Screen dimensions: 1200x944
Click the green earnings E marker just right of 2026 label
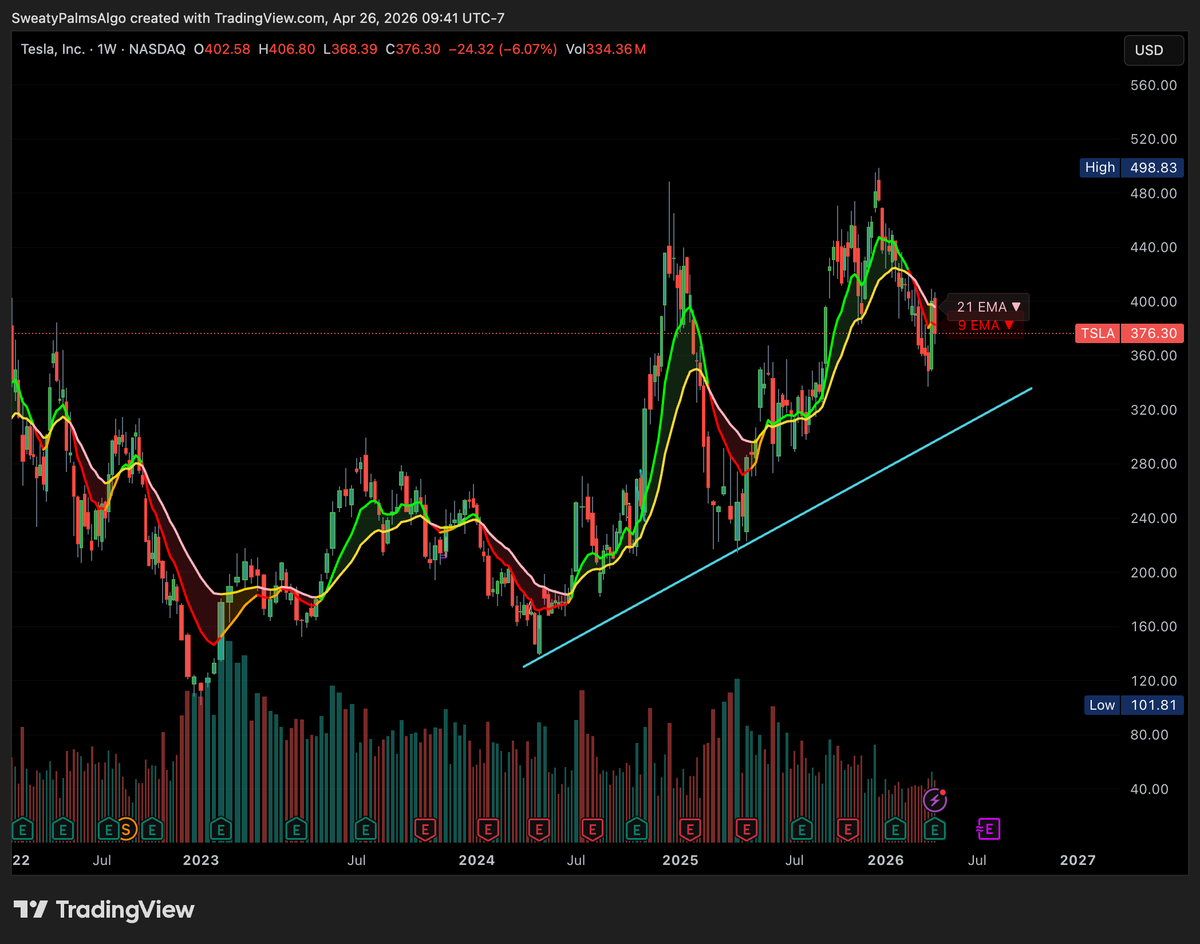click(895, 829)
